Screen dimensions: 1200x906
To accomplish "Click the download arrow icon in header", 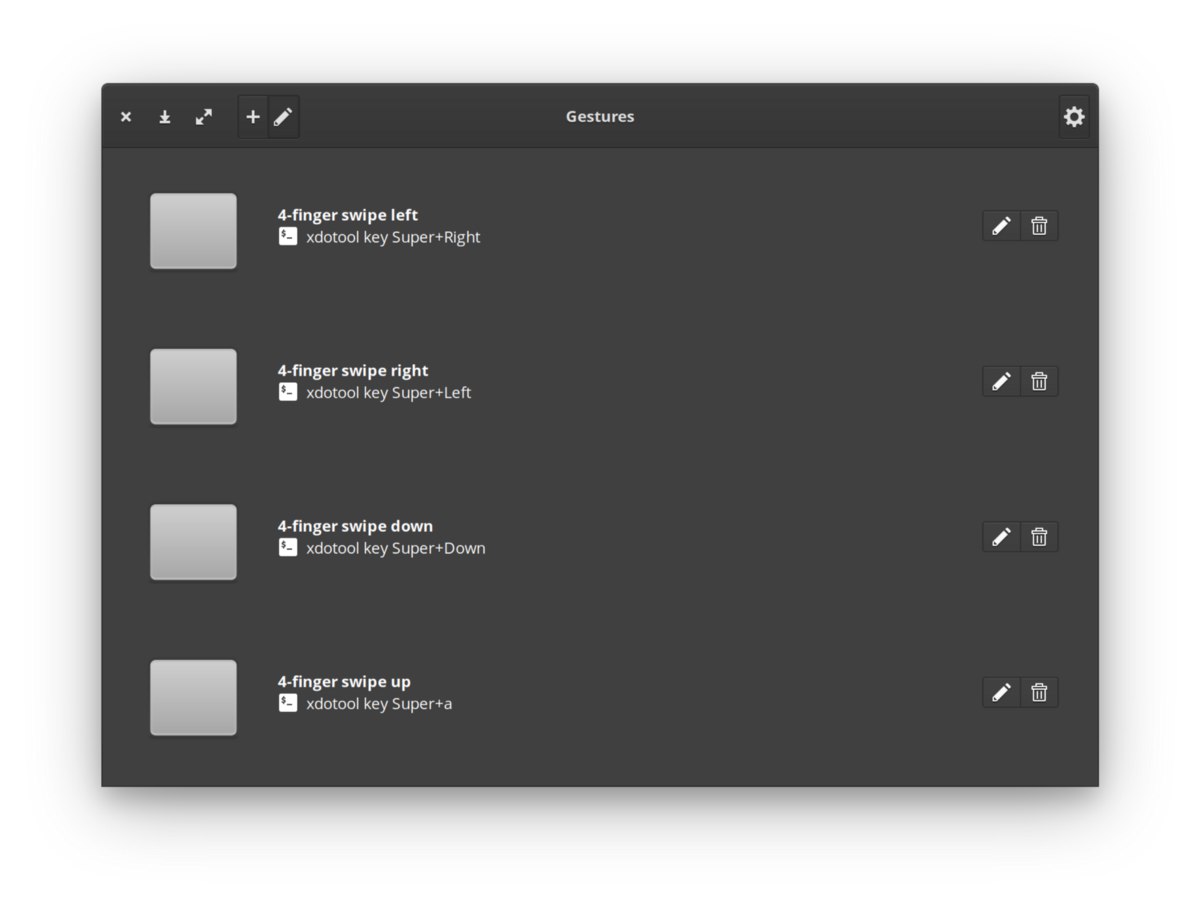I will 165,117.
